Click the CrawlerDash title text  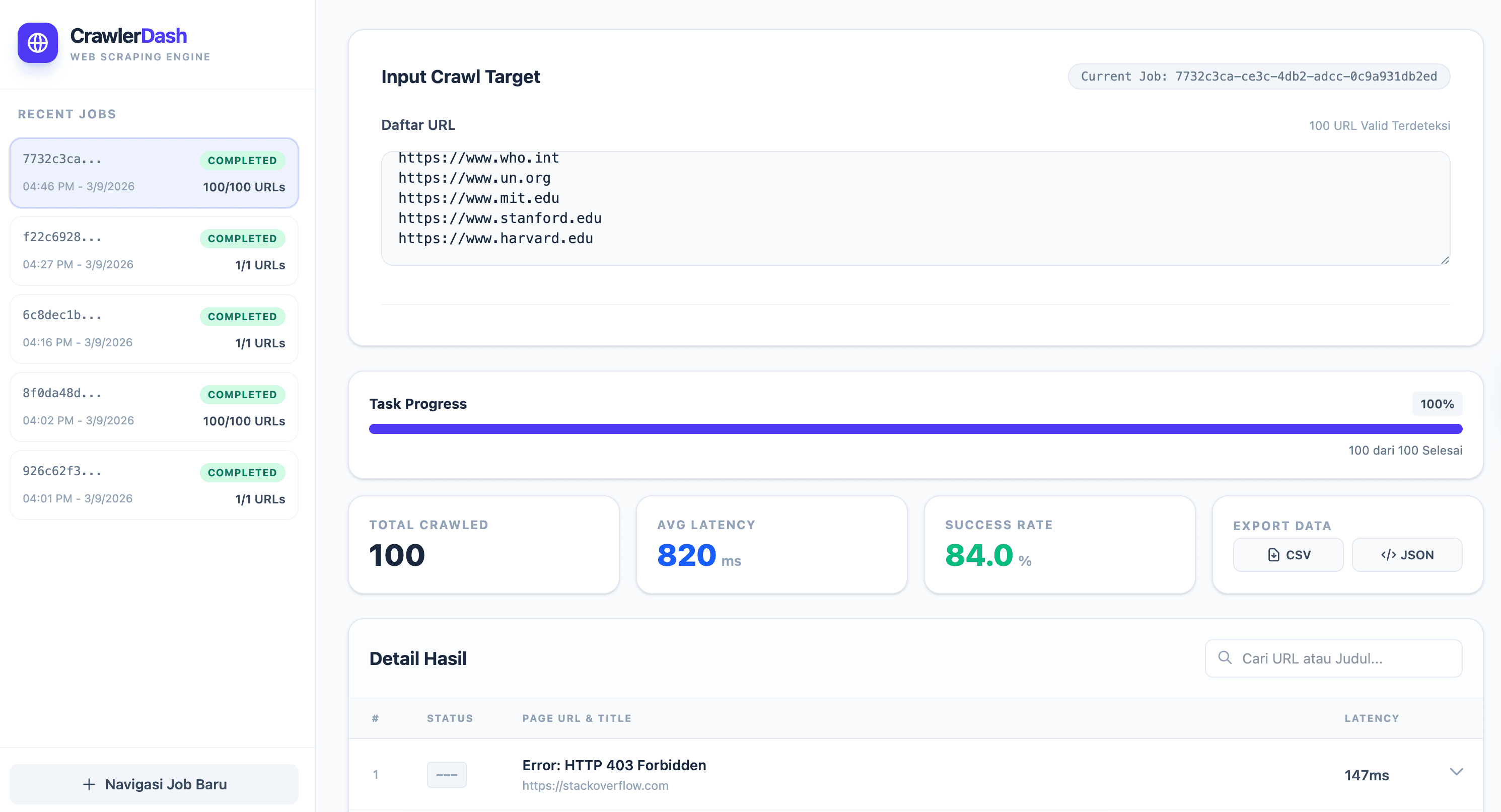click(x=128, y=36)
